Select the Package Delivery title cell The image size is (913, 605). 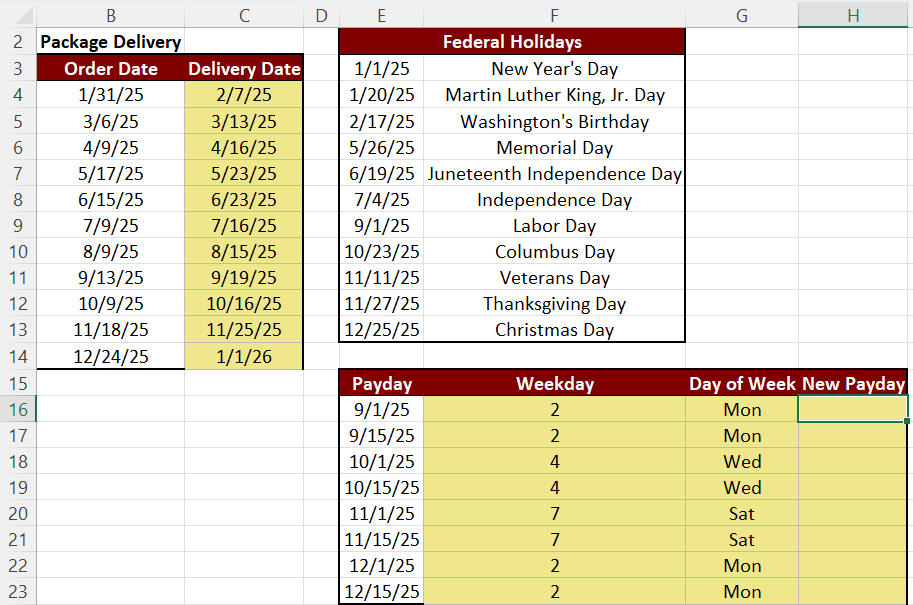point(110,42)
